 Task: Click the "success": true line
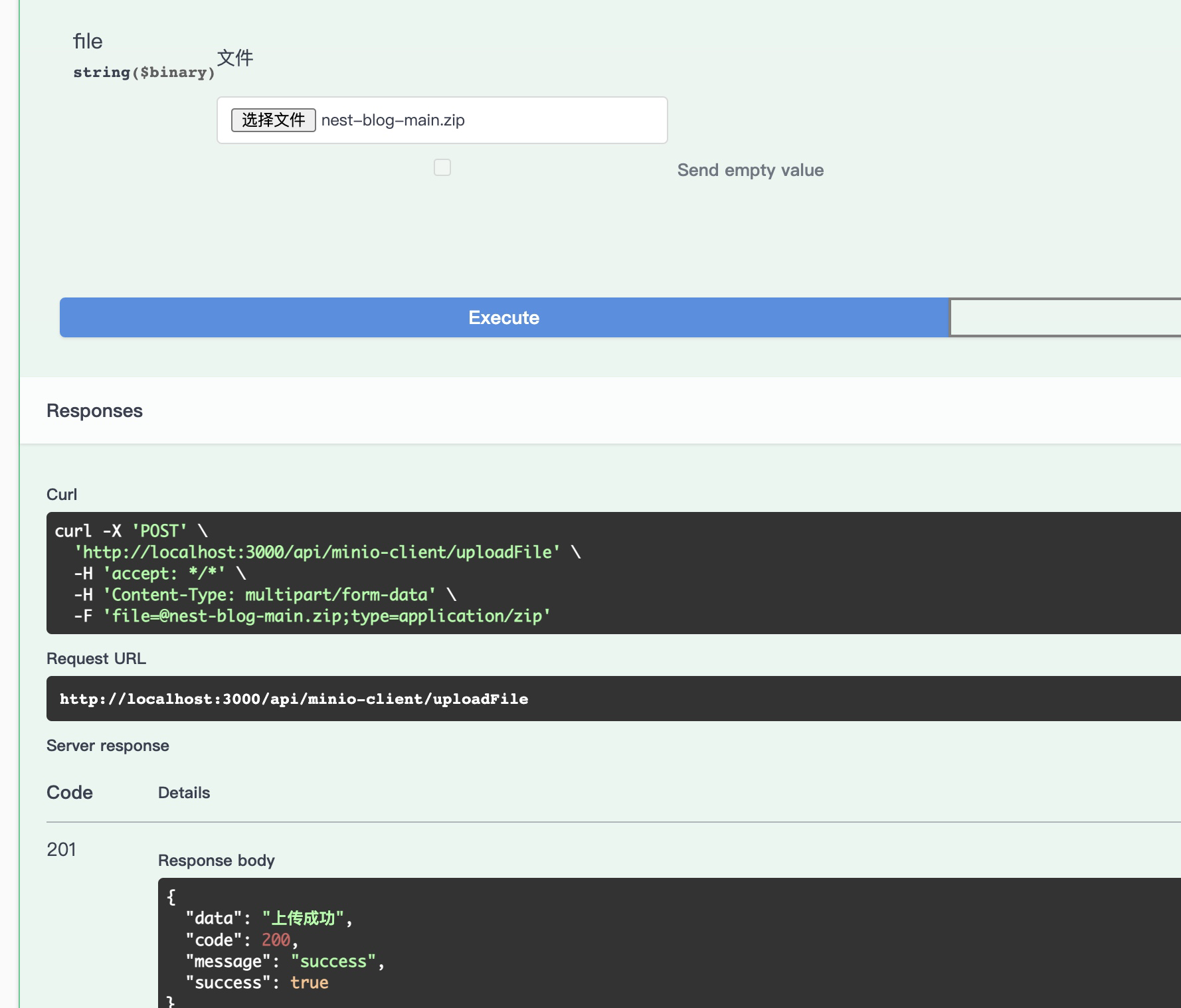(x=257, y=983)
